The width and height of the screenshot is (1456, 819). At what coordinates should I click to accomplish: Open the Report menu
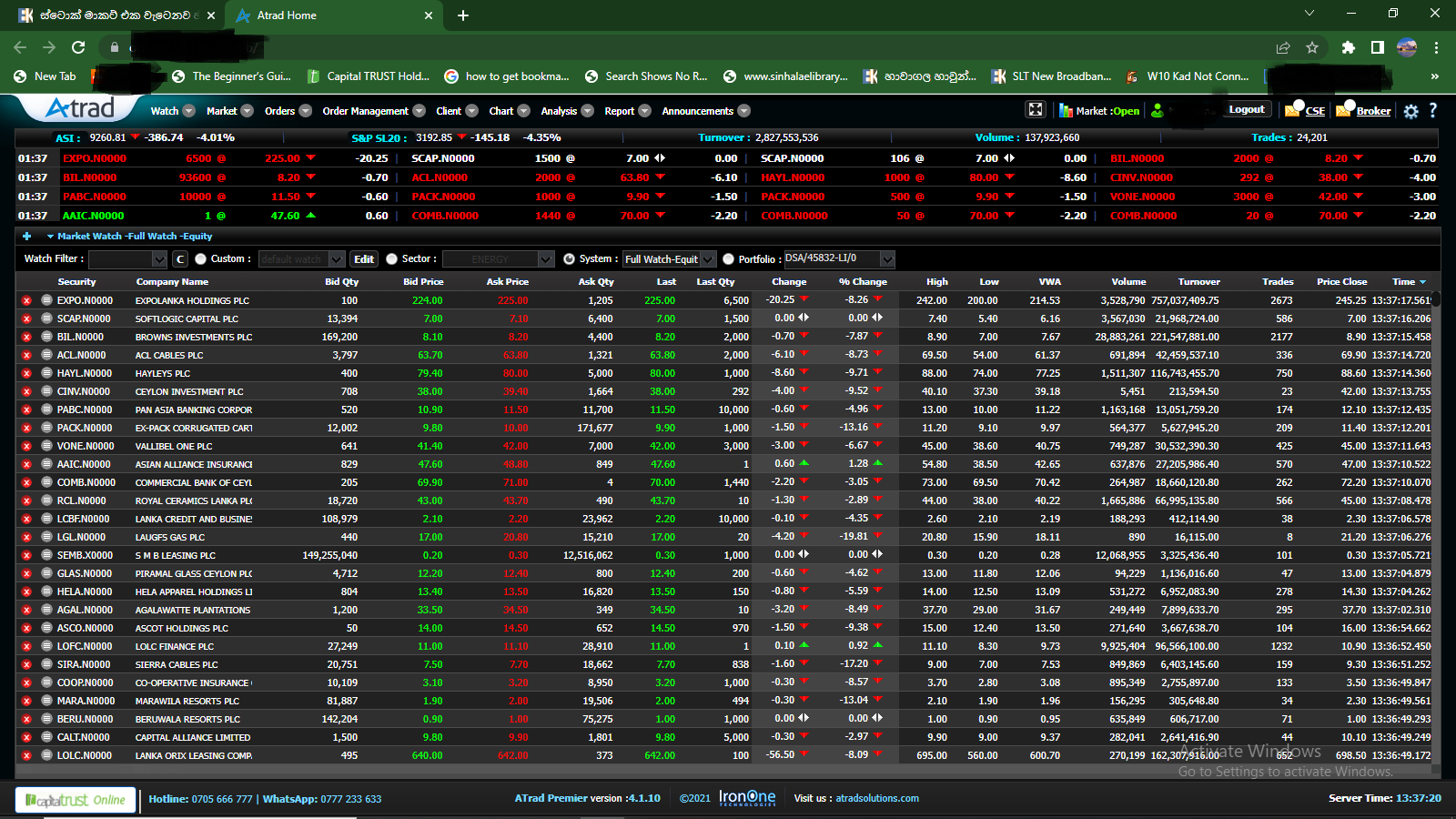click(627, 111)
